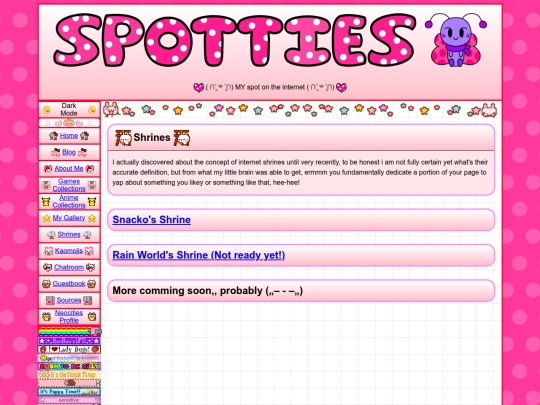Viewport: 540px width, 405px height.
Task: Click the sun icon right of Dark Mode
Action: (x=92, y=110)
